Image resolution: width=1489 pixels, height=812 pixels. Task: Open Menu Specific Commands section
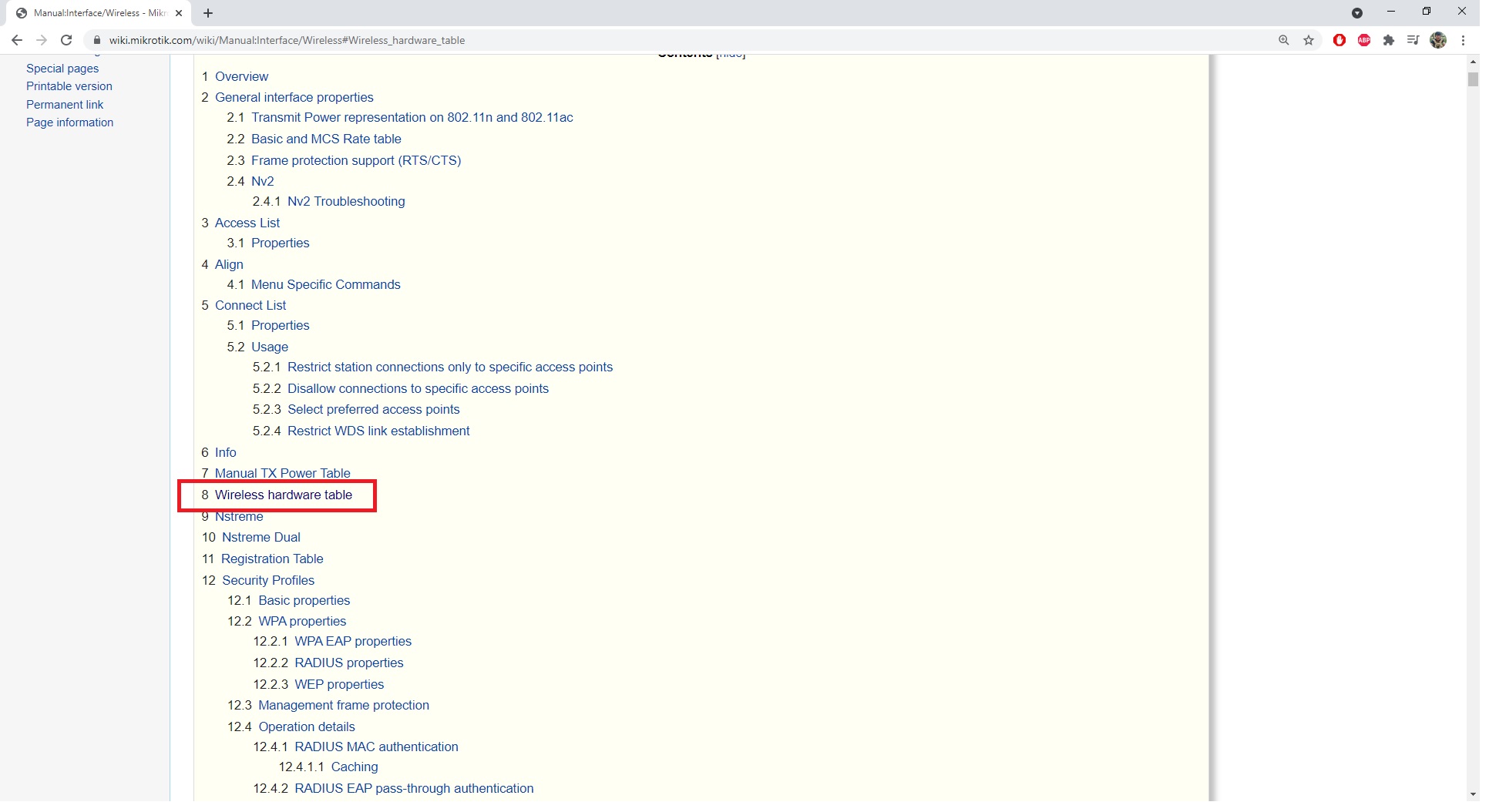pyautogui.click(x=328, y=285)
